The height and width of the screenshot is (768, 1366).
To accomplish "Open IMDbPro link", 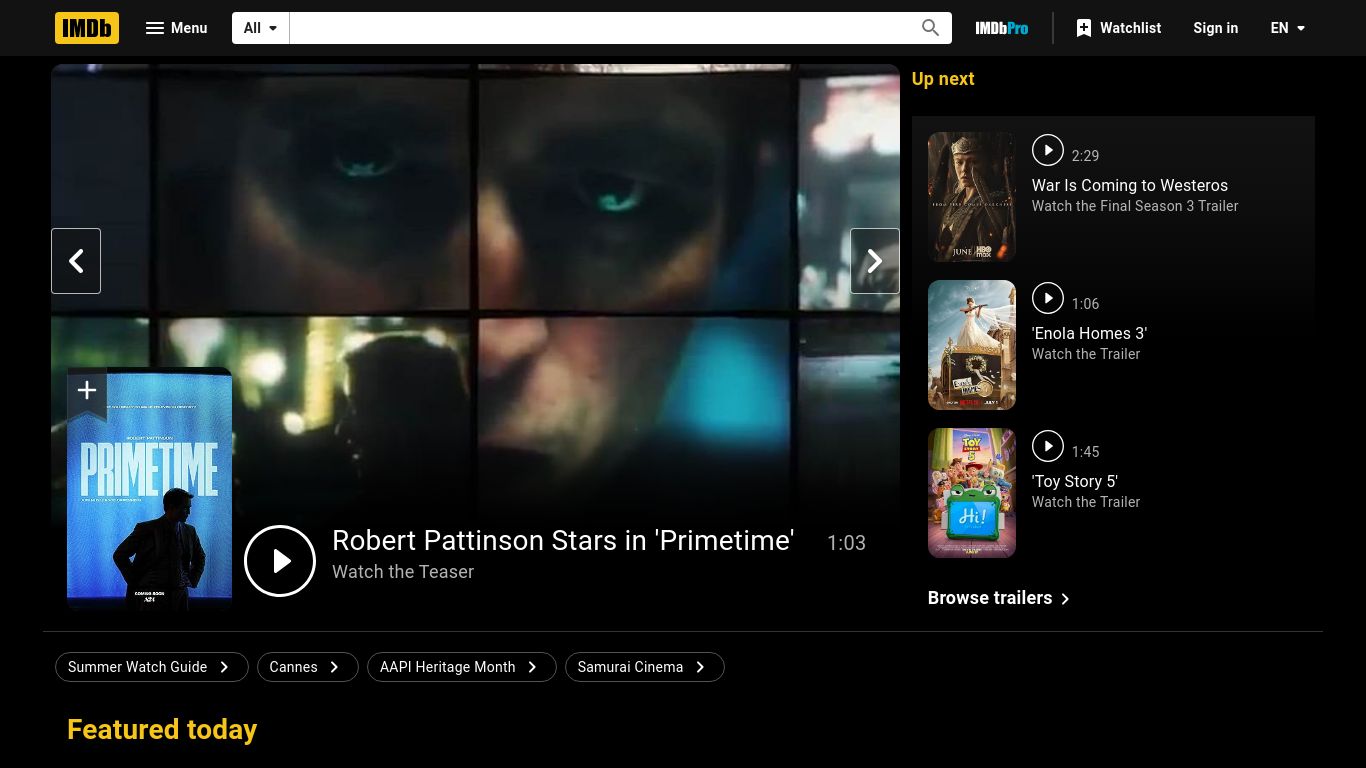I will (x=1002, y=28).
